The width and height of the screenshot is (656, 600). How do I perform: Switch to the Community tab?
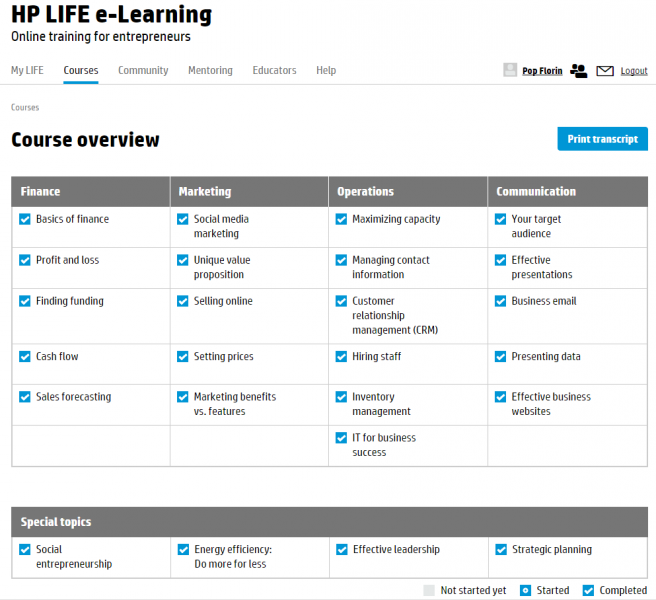[143, 70]
